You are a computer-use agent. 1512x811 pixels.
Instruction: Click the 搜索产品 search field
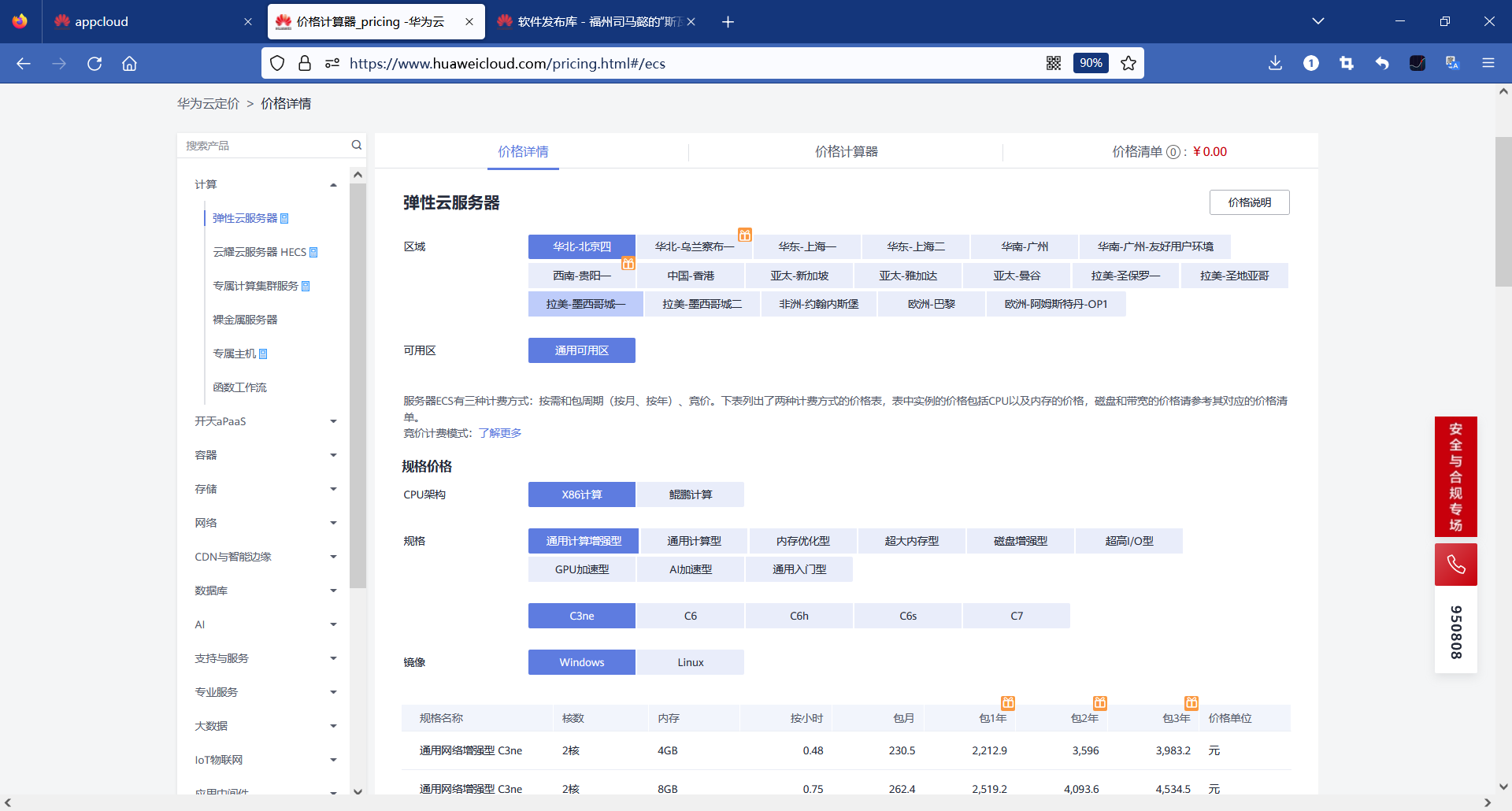pos(265,146)
